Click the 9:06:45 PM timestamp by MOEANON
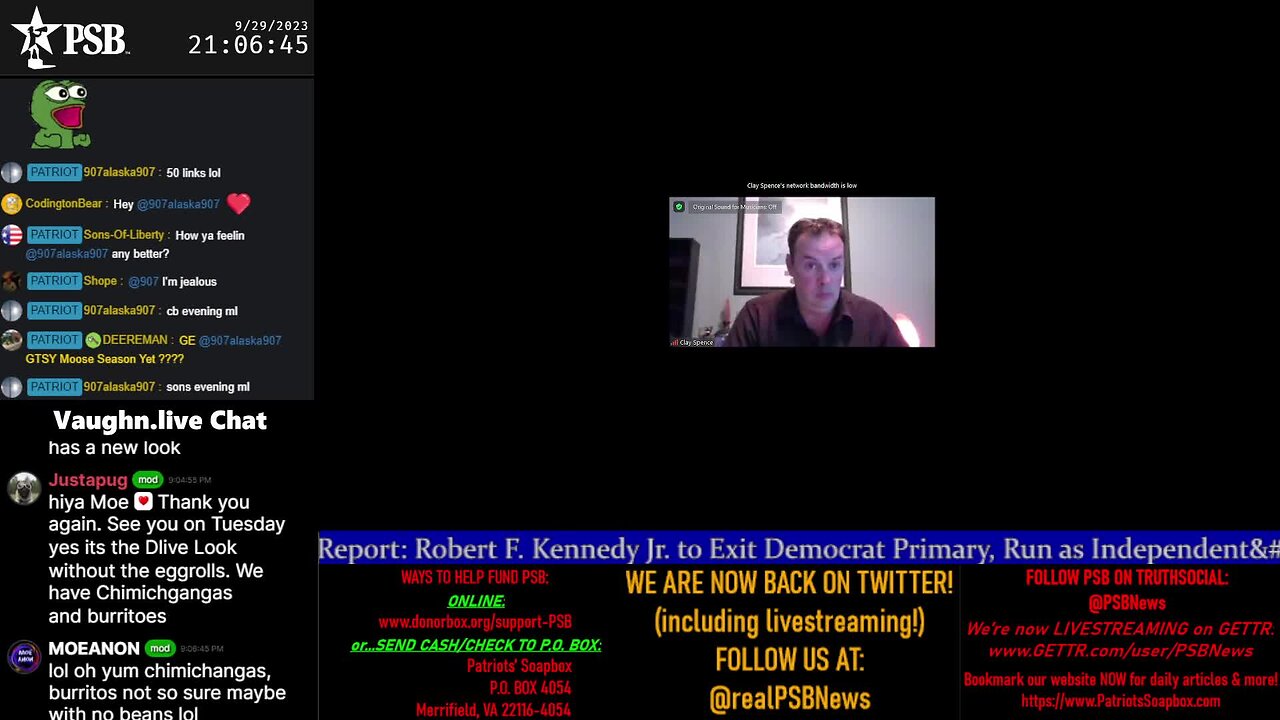The width and height of the screenshot is (1280, 720). [202, 649]
